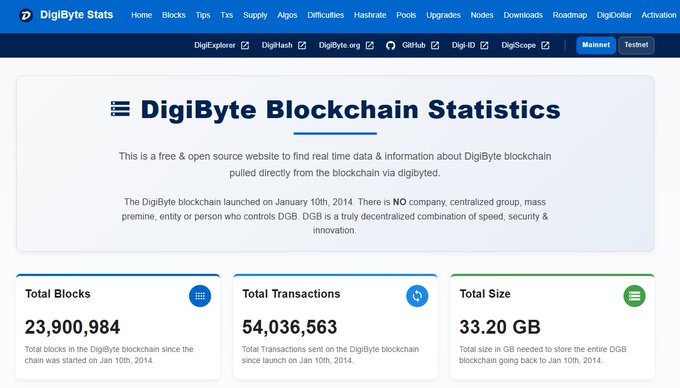Click the external-link icon beside DigiByte.org
The height and width of the screenshot is (388, 680).
click(x=369, y=45)
